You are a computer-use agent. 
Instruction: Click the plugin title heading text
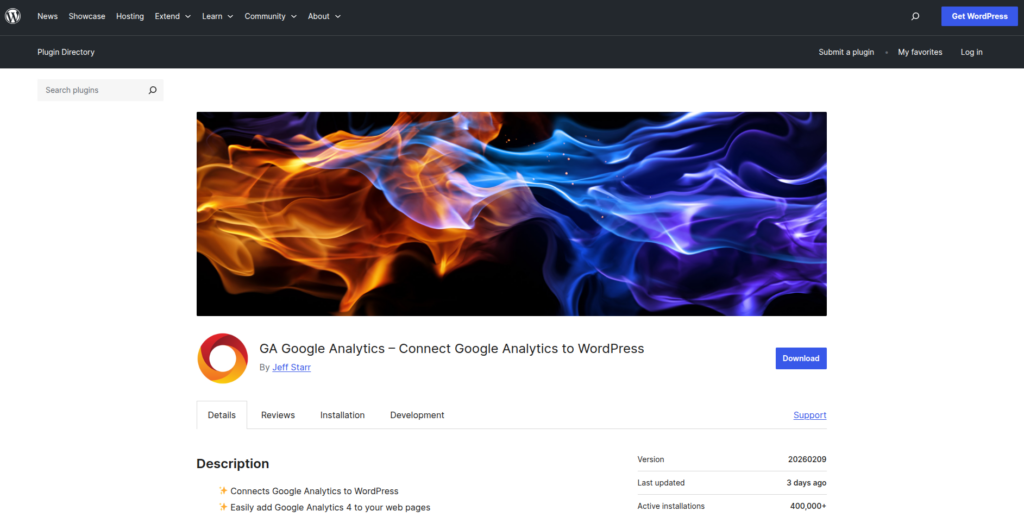point(451,349)
